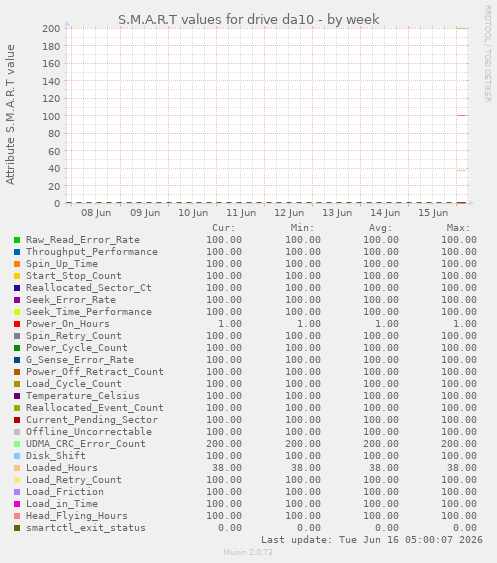Click the Cur: column header
Screen dimensions: 497x563
(x=223, y=228)
